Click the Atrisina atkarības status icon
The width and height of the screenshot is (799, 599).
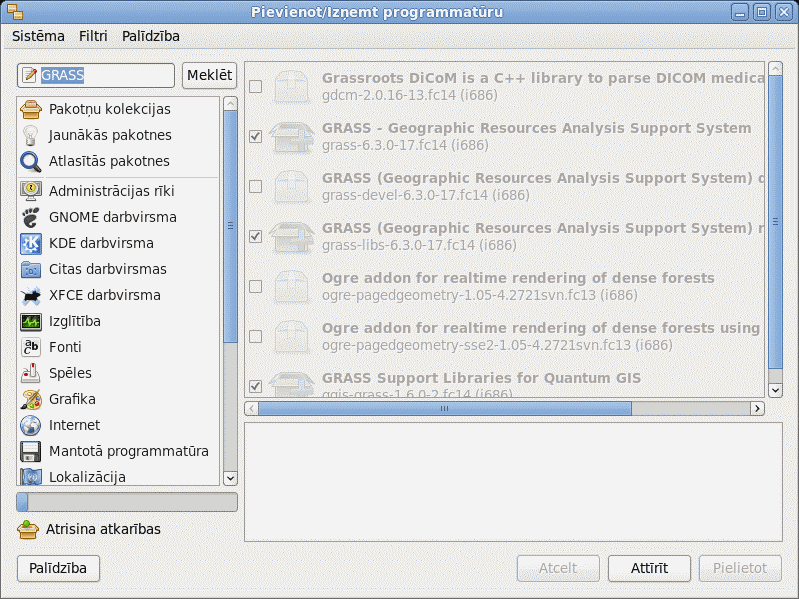28,530
